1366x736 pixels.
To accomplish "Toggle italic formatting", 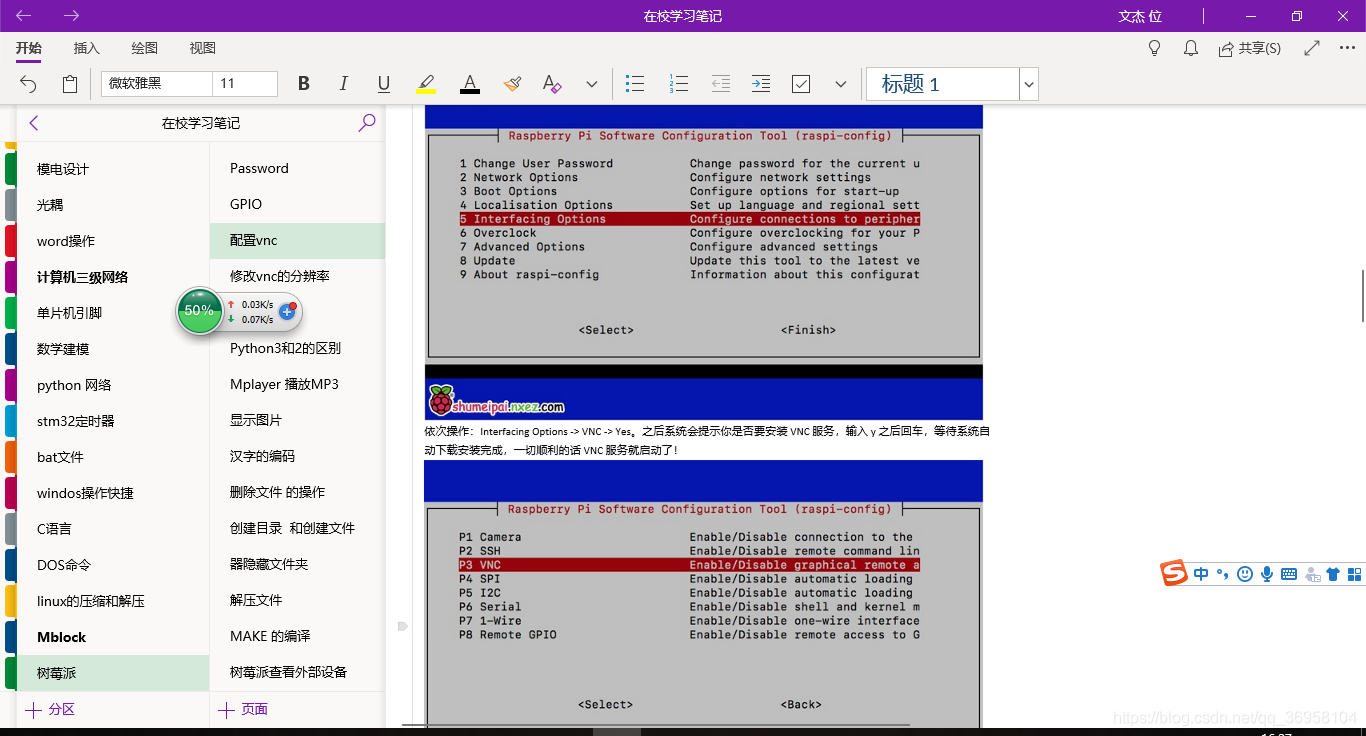I will point(343,84).
